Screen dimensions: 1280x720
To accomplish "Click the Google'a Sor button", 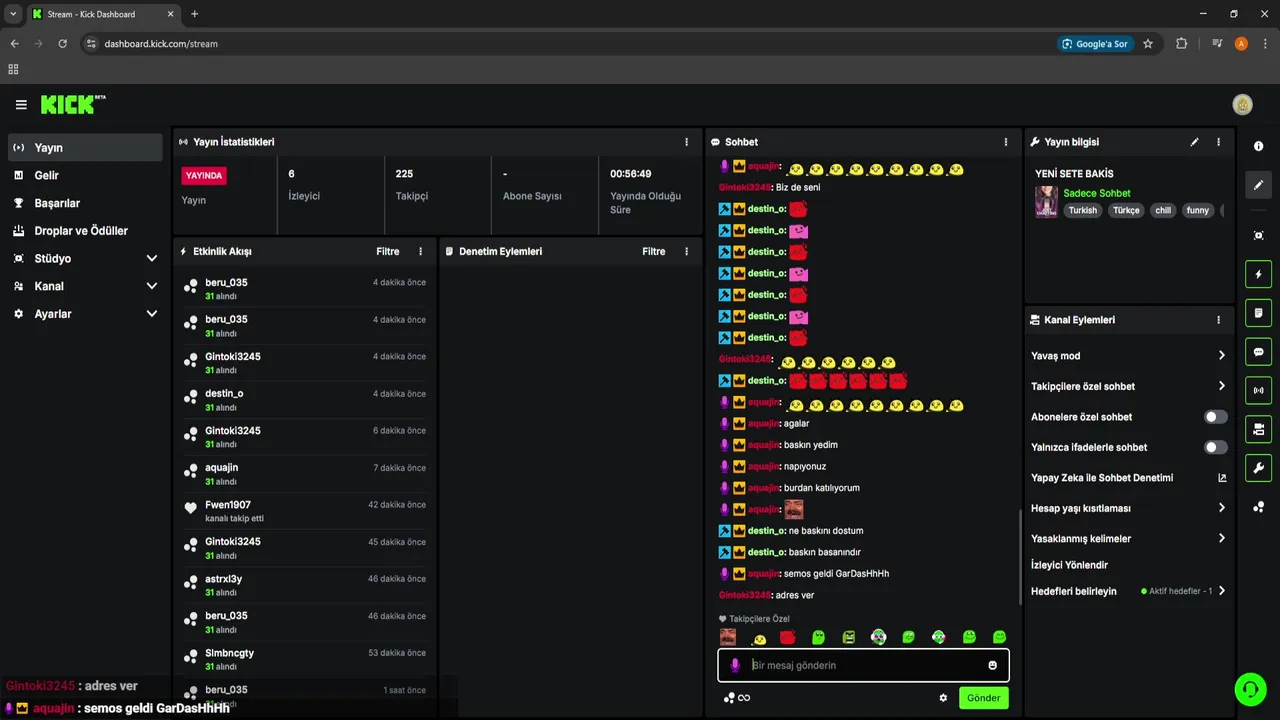I will point(1095,44).
